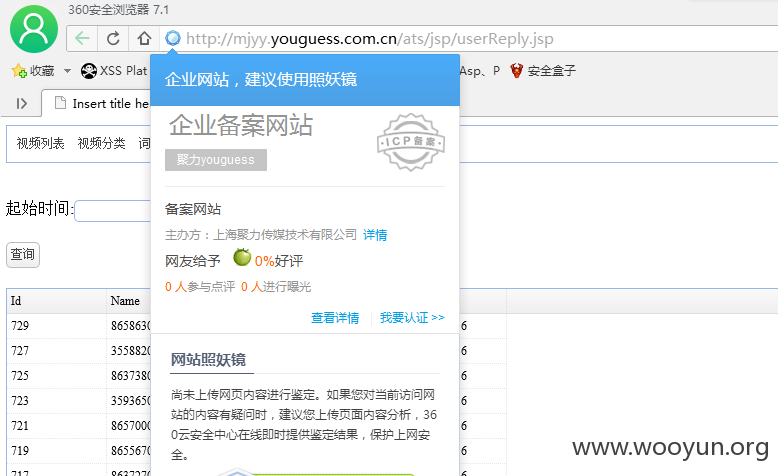Select the cell with Id 729
Viewport: 778px width, 476px height.
(x=57, y=326)
